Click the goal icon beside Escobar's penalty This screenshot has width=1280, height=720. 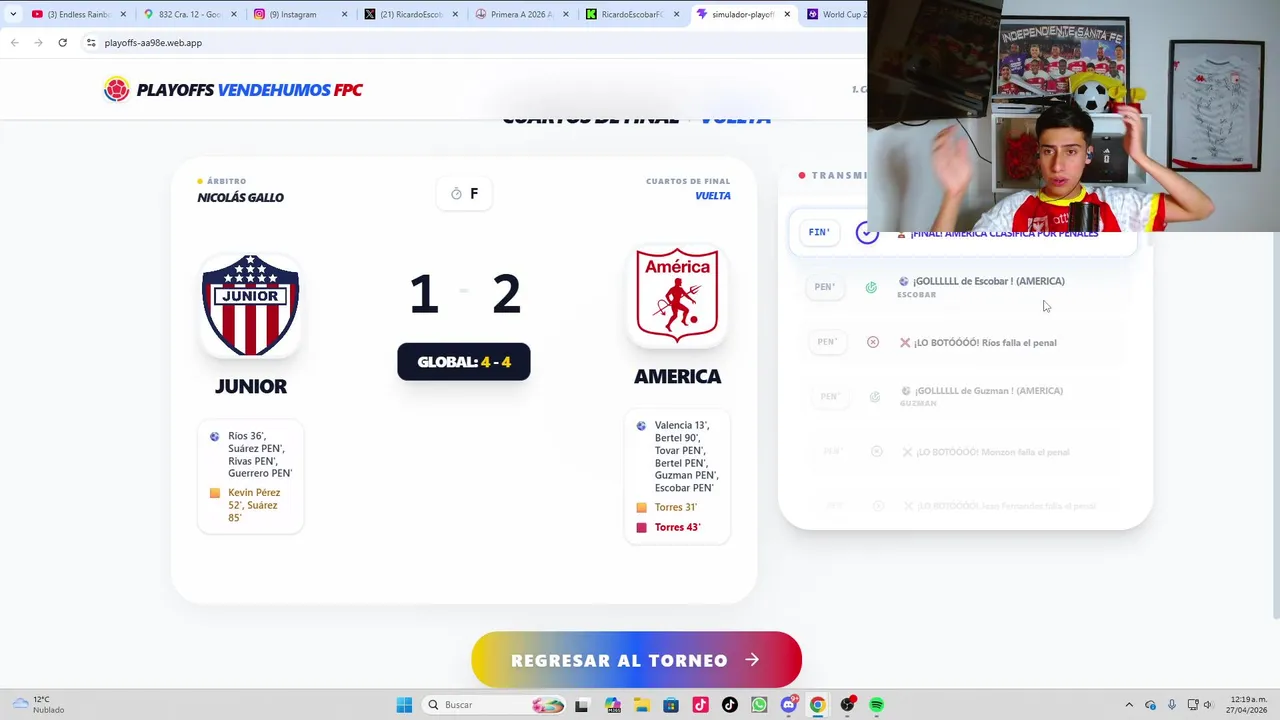point(871,288)
